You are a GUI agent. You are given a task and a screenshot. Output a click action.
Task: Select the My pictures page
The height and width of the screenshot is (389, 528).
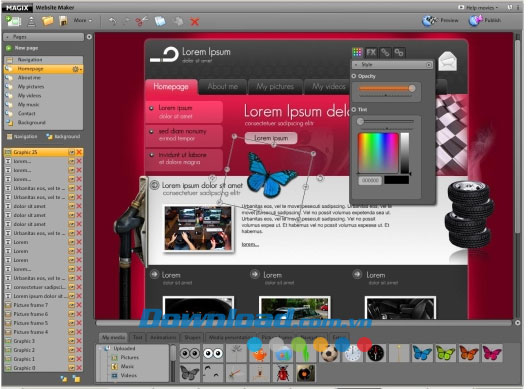[43, 87]
